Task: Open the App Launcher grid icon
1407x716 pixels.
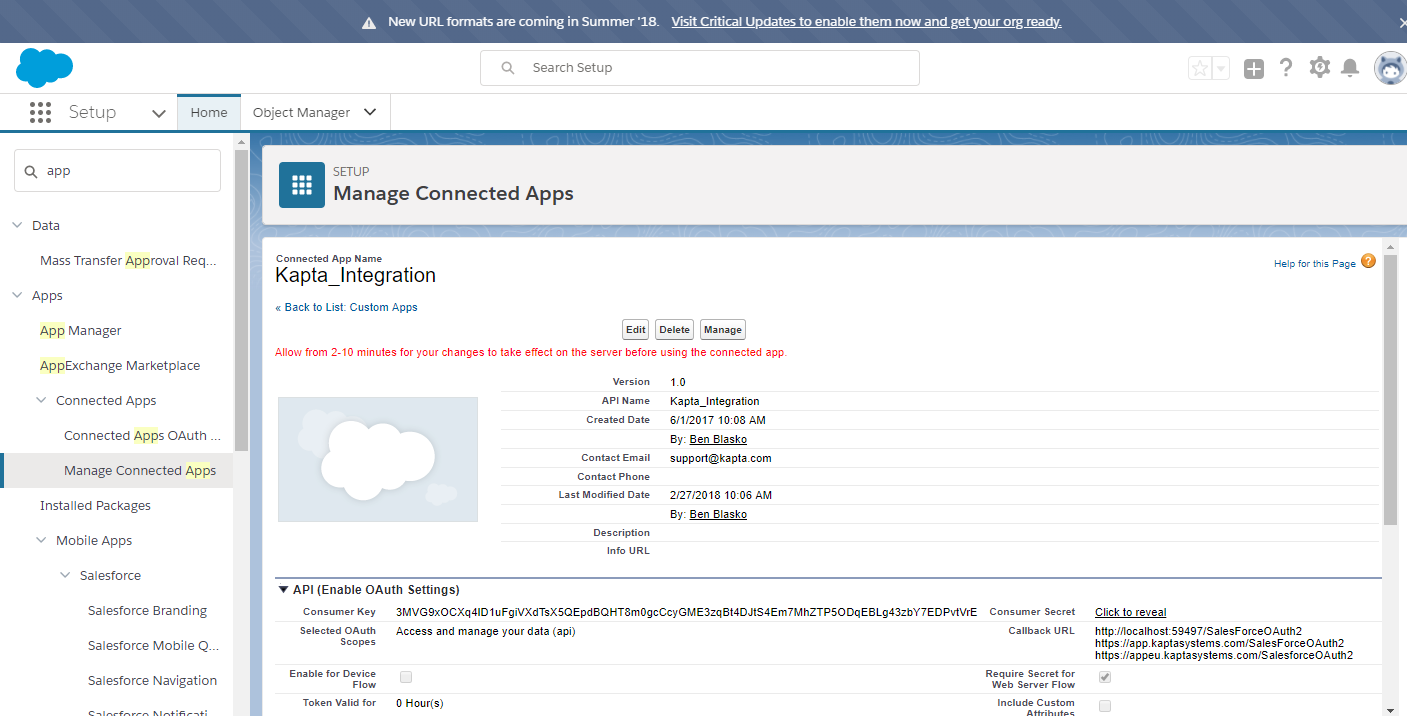Action: (x=40, y=112)
